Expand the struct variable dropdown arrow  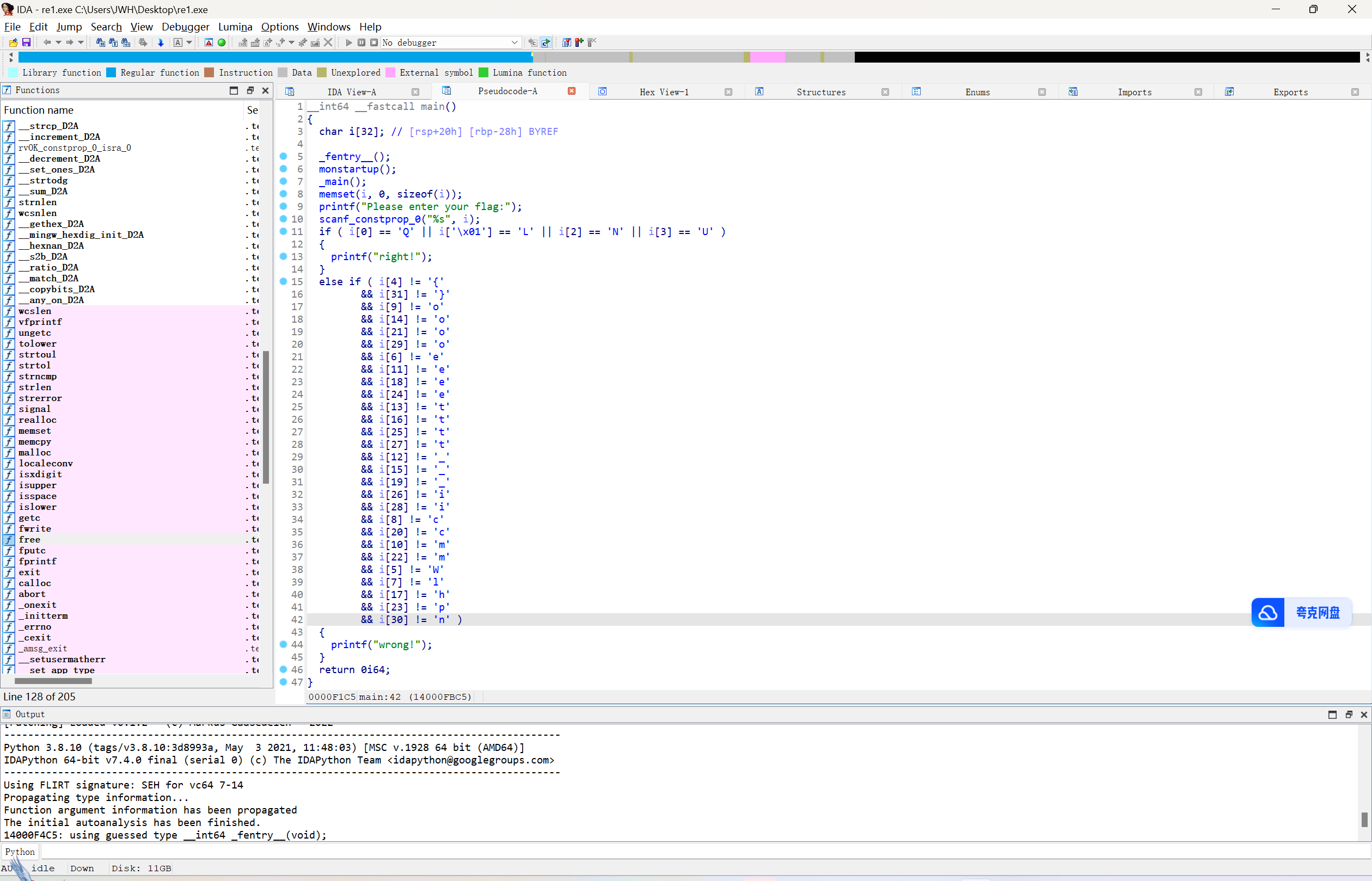(x=291, y=42)
